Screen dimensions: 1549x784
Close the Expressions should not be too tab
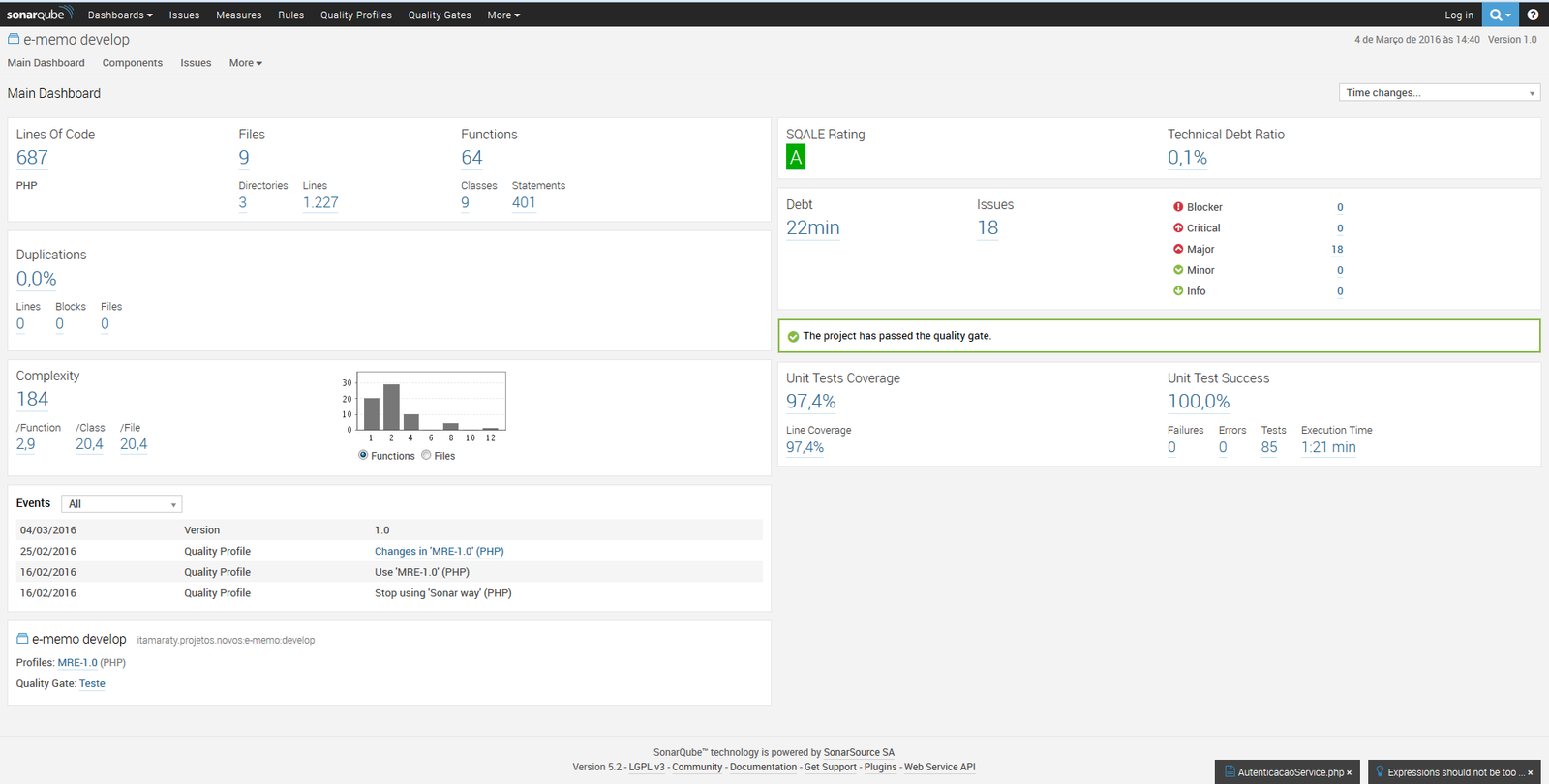pos(1531,772)
